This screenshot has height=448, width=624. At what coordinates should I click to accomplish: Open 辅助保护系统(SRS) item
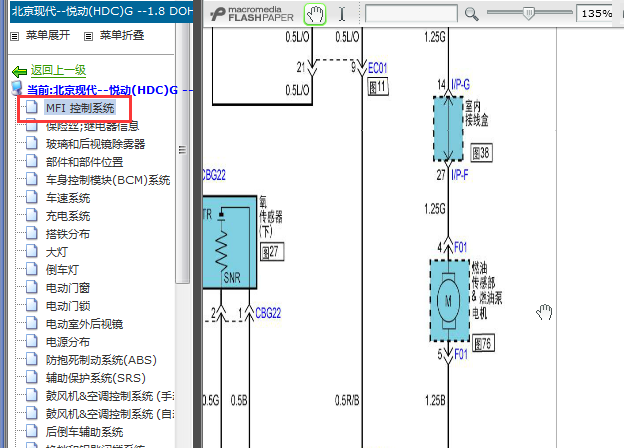point(96,378)
